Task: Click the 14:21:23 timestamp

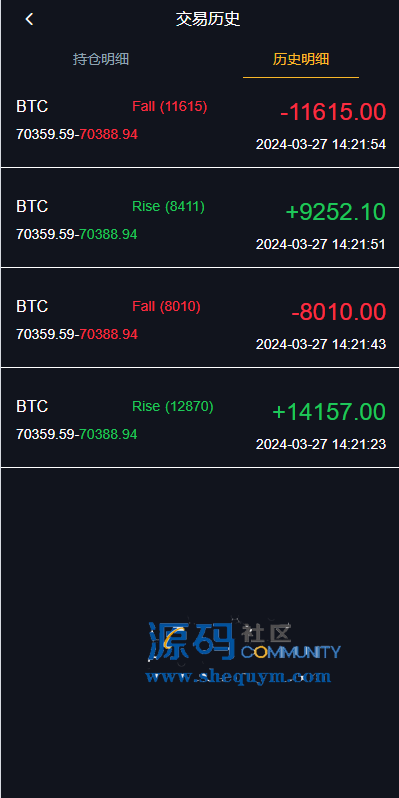Action: [359, 444]
